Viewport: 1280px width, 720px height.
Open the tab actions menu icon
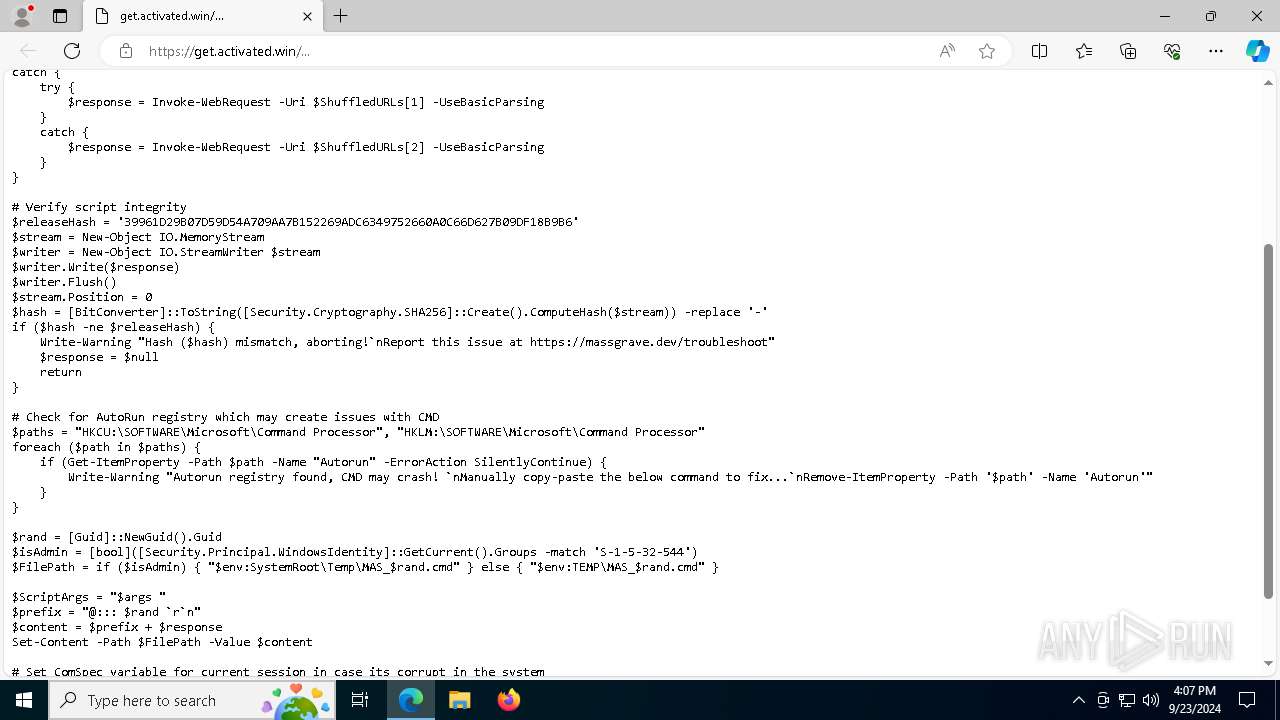click(x=60, y=16)
